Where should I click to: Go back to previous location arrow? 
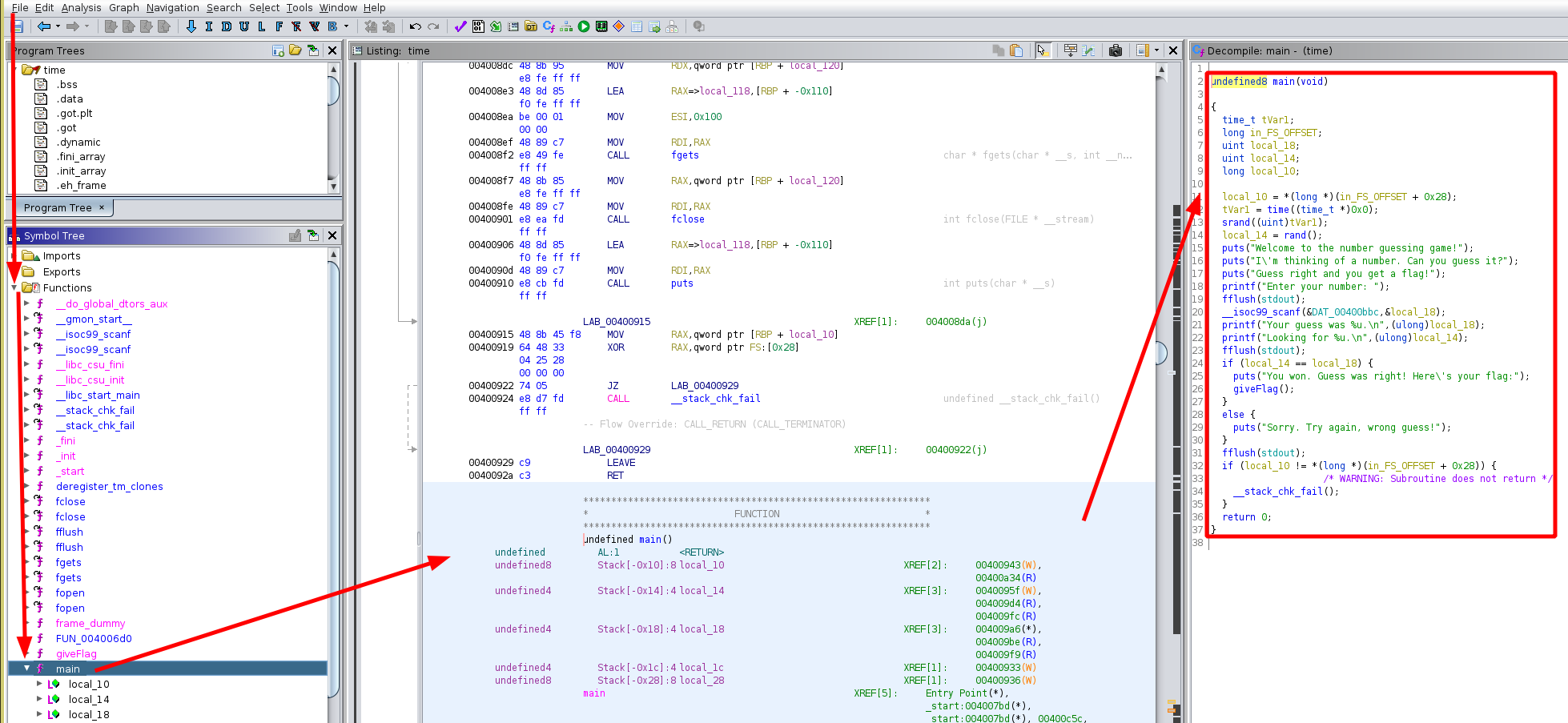44,26
